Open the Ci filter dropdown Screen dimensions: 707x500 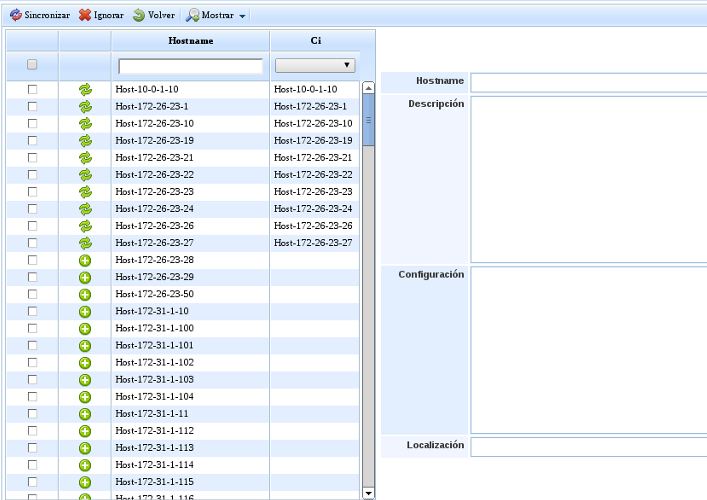tap(316, 65)
